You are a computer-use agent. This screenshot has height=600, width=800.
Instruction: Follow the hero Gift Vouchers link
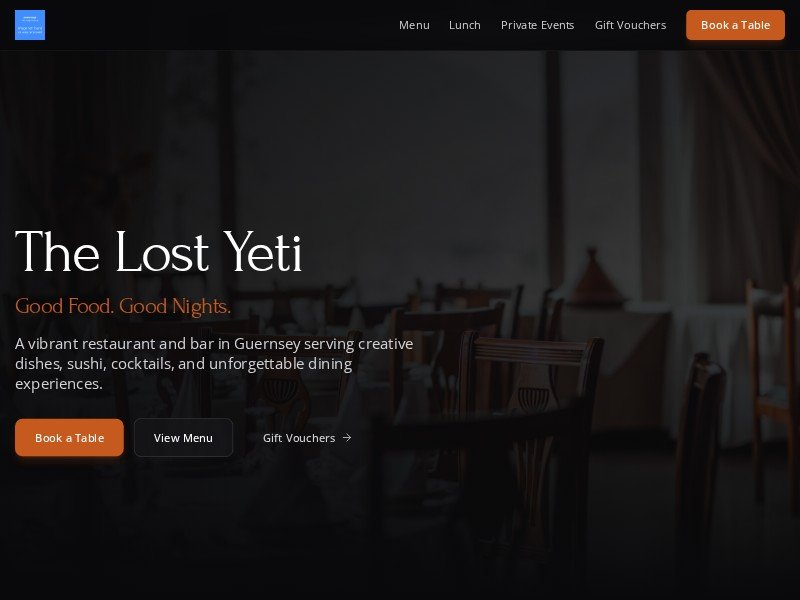point(307,438)
